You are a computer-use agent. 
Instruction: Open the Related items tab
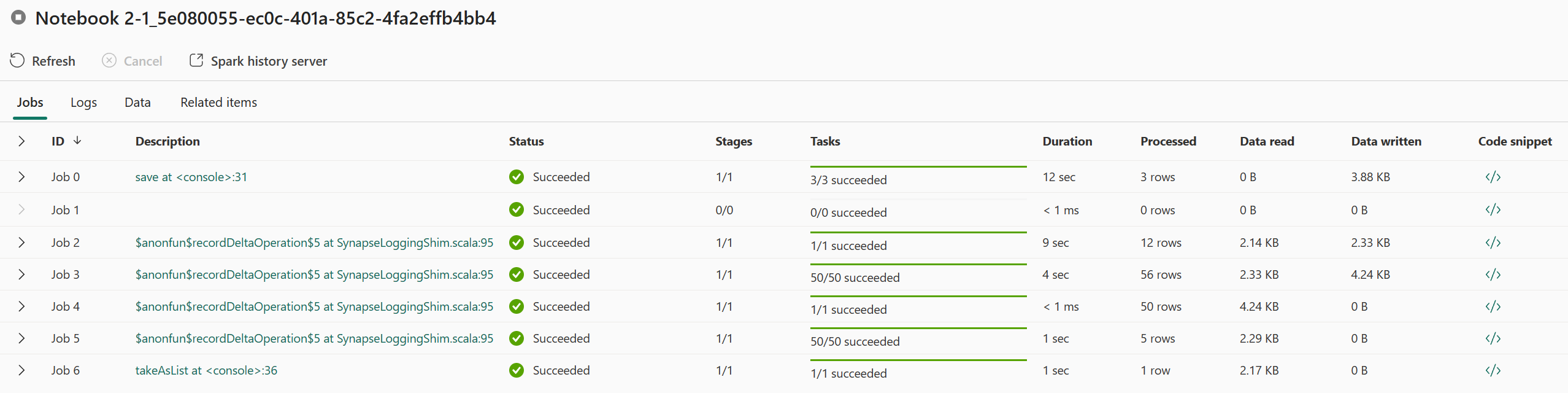(218, 103)
